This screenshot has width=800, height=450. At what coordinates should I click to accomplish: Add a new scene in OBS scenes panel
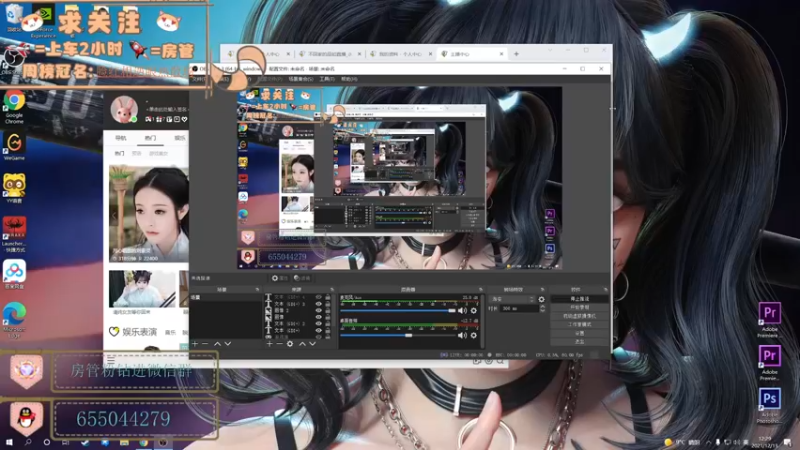(x=195, y=344)
